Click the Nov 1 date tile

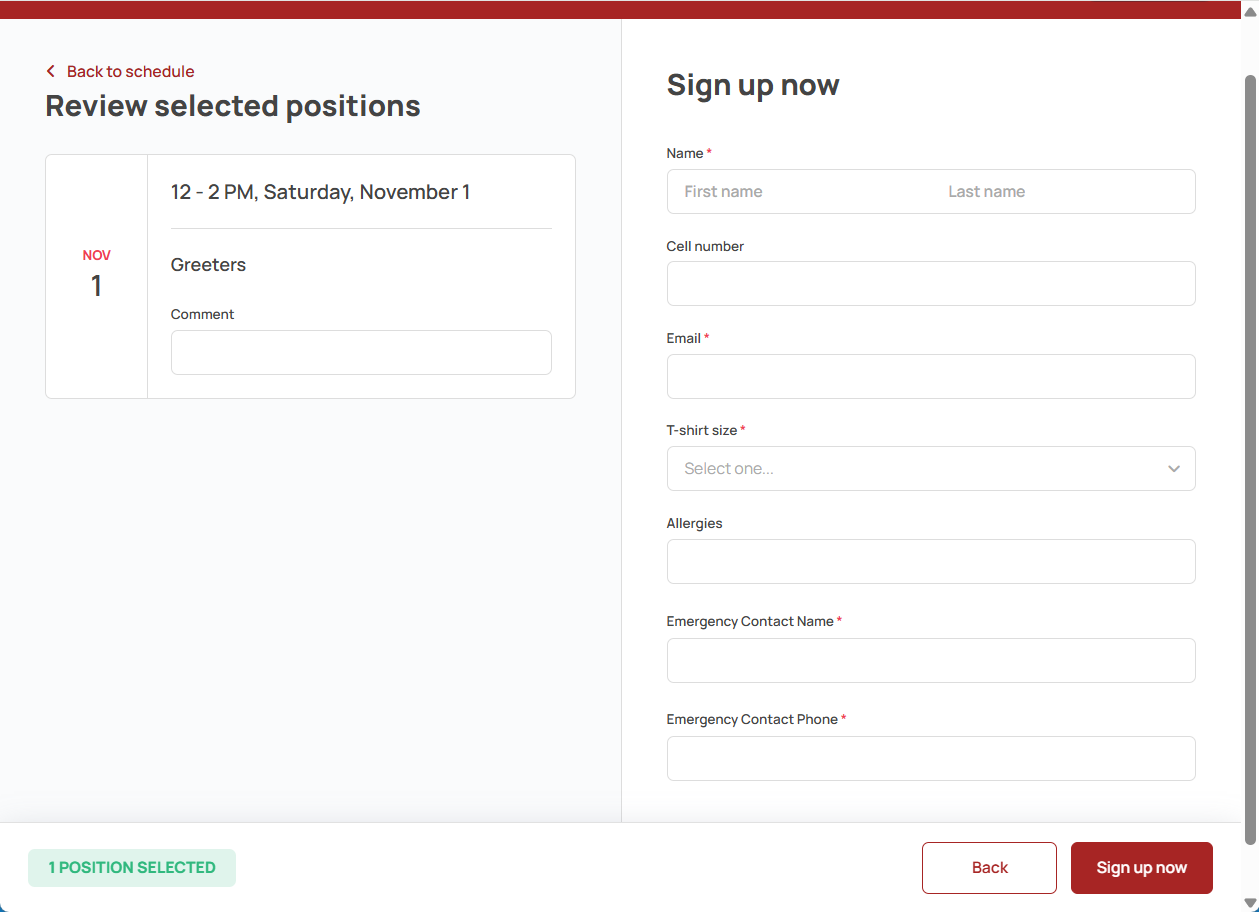(97, 276)
